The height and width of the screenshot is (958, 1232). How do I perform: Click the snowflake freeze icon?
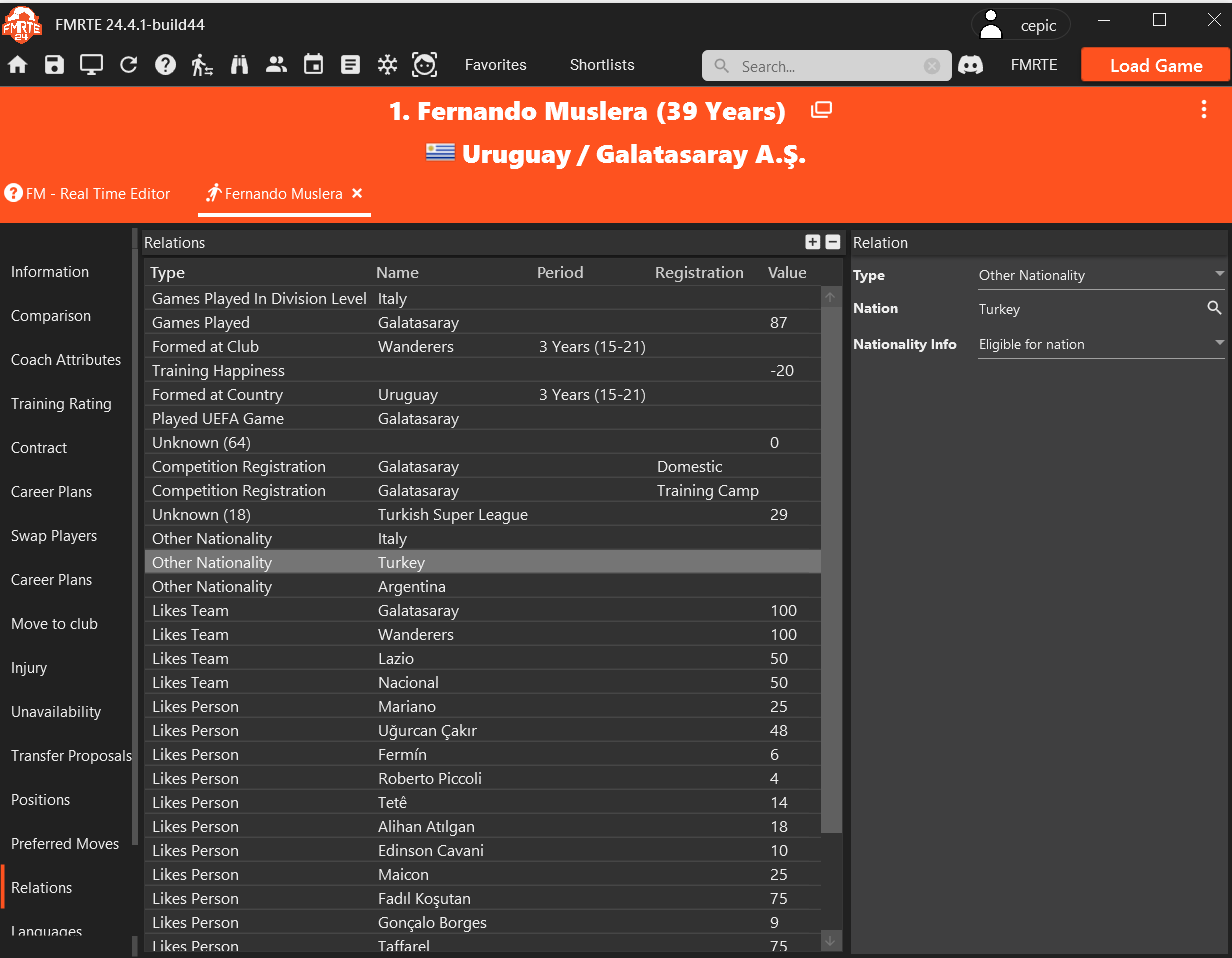click(x=387, y=65)
